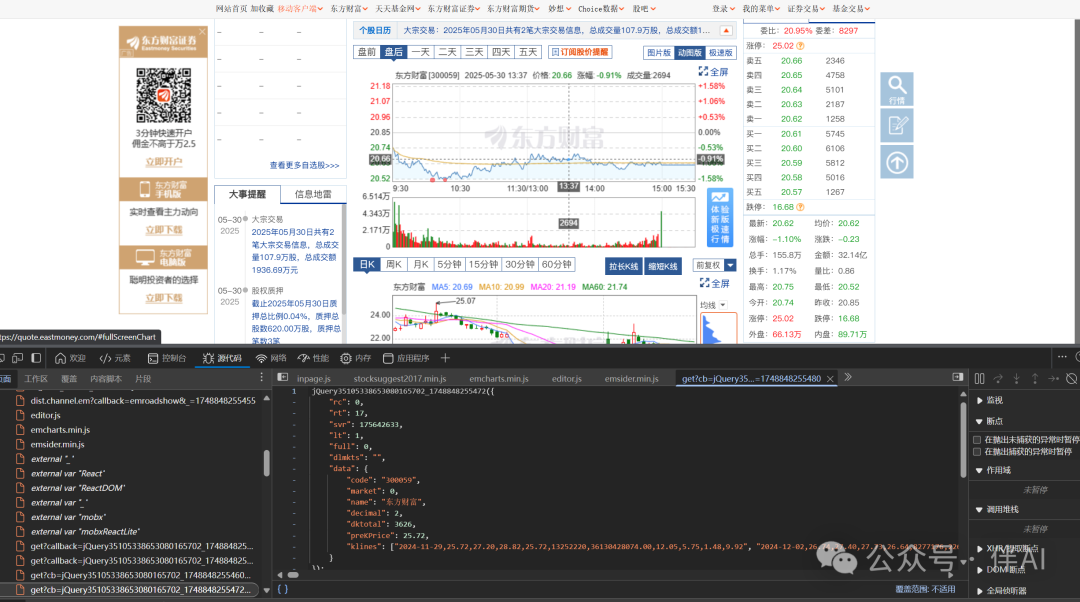Open the 网络 network tab
The height and width of the screenshot is (602, 1080).
tap(271, 358)
